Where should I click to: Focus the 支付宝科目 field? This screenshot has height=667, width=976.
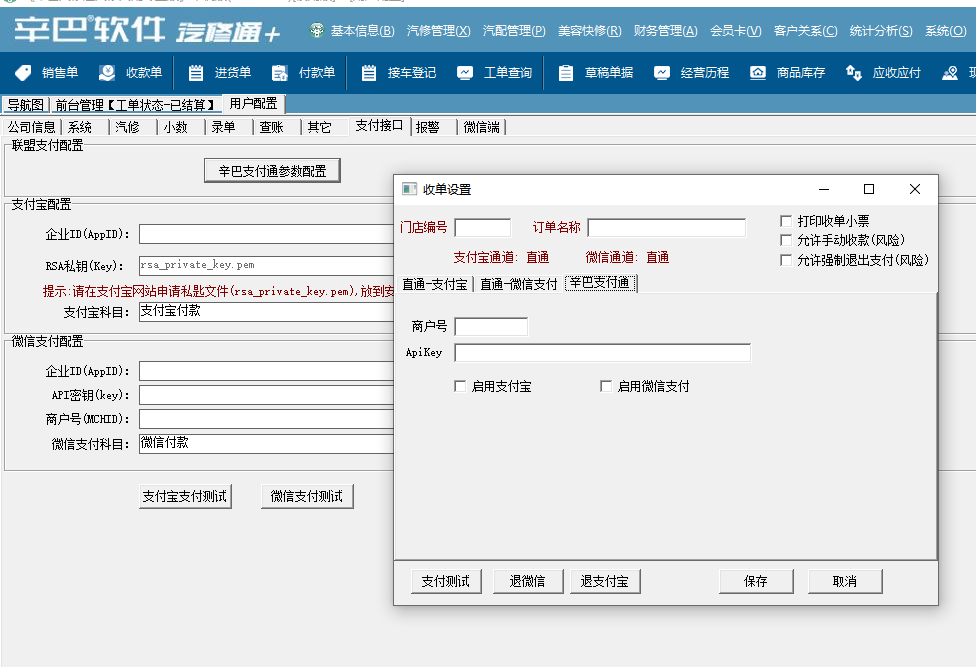coord(266,312)
